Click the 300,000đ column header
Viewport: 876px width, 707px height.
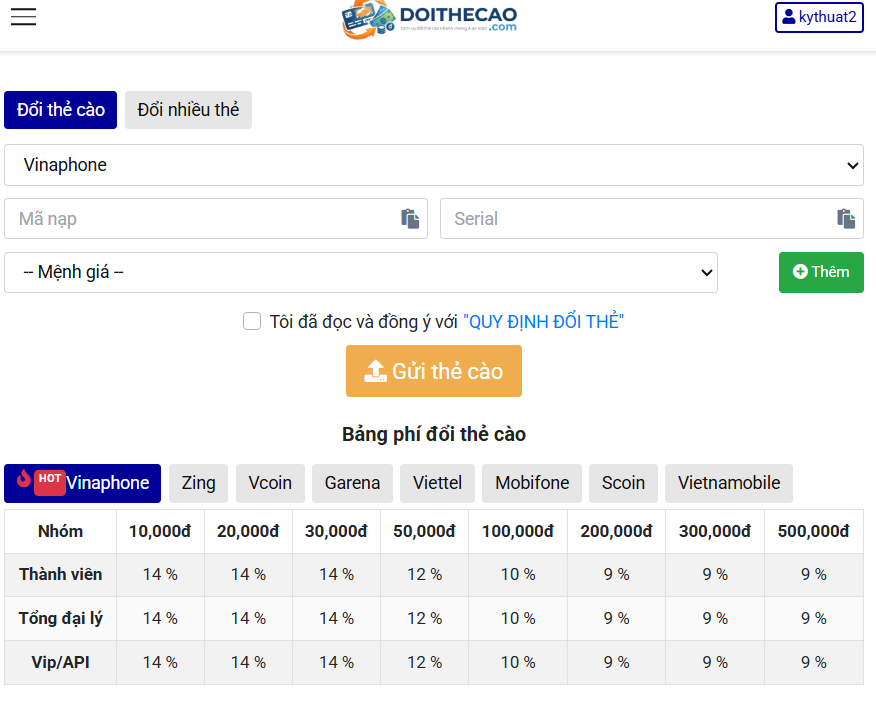click(x=715, y=532)
